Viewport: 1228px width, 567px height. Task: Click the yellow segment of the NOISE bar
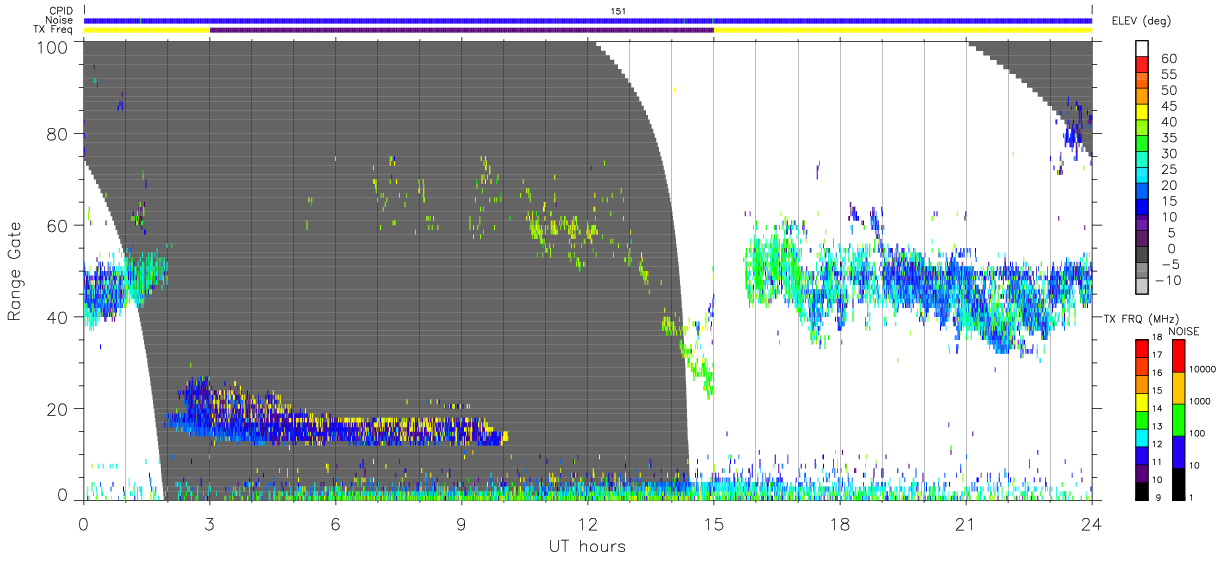coord(1179,388)
